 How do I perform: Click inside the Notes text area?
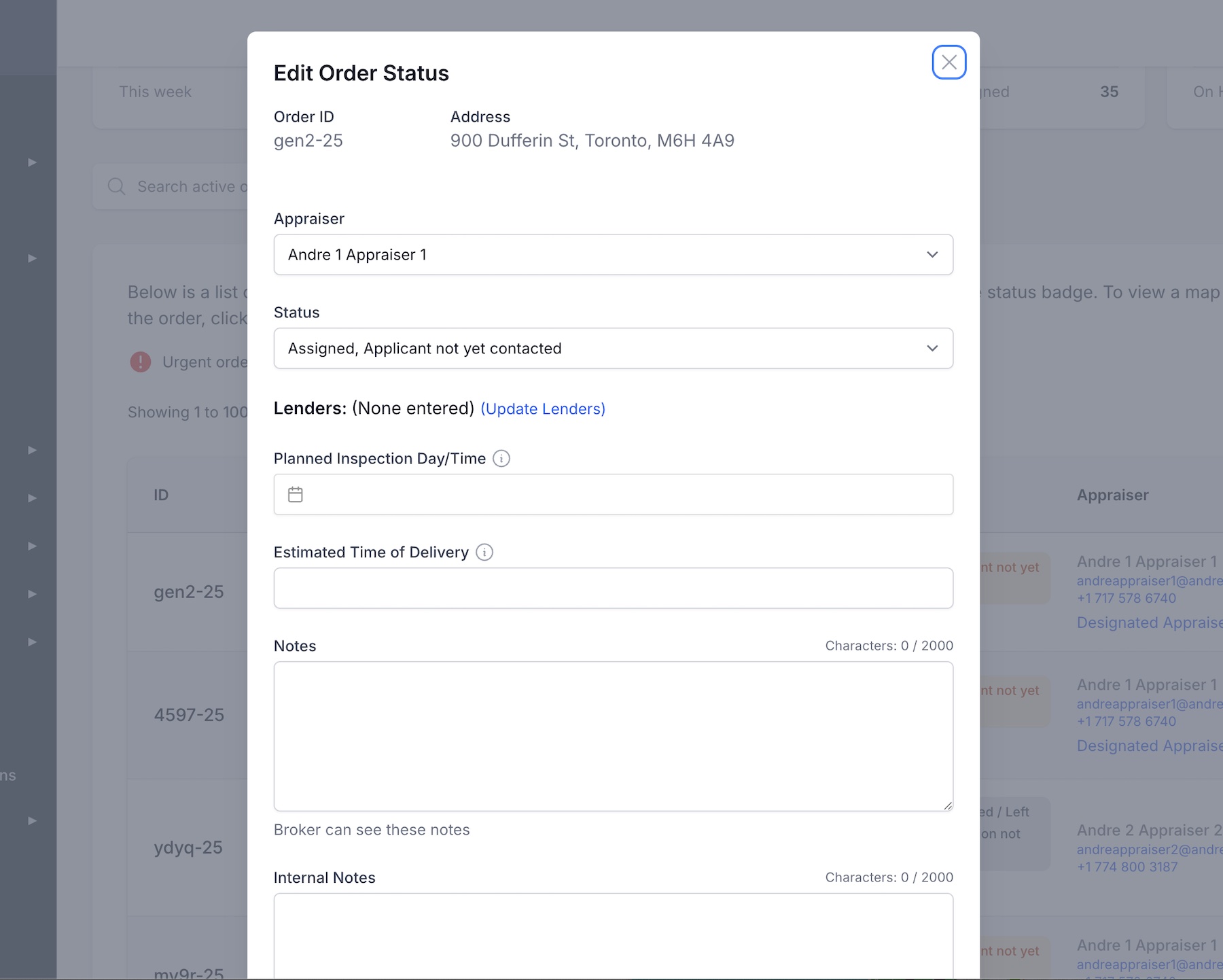click(x=613, y=736)
